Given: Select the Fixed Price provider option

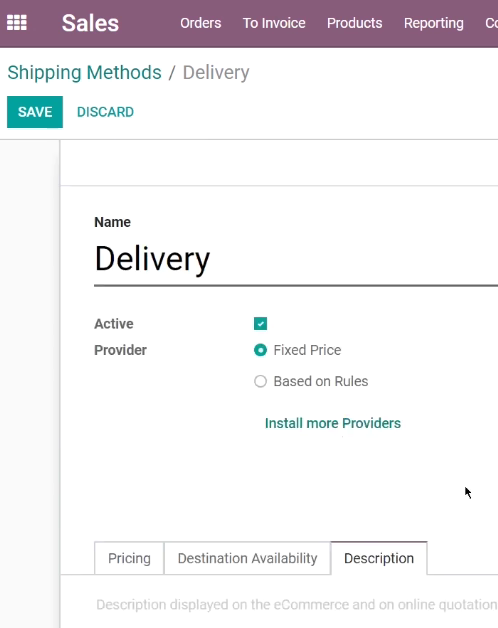Looking at the screenshot, I should (260, 350).
